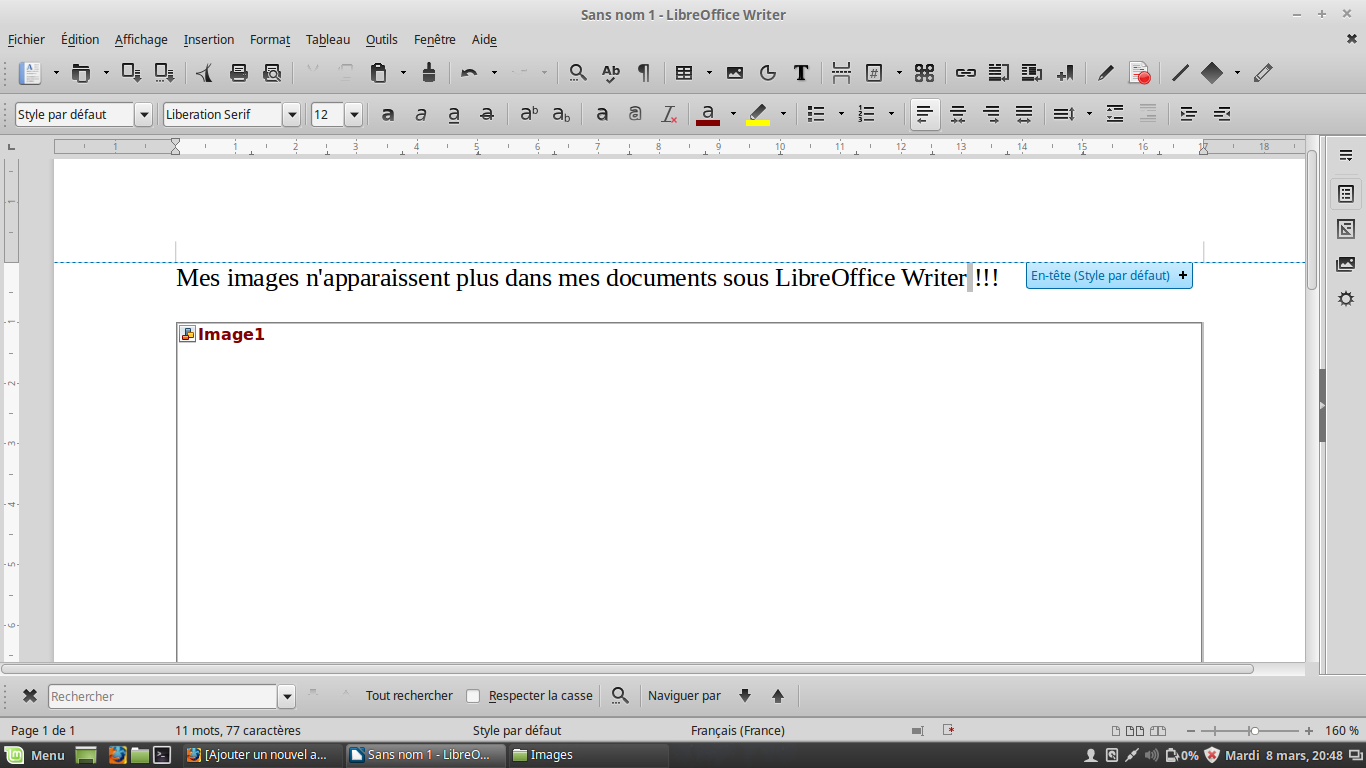Viewport: 1366px width, 768px height.
Task: Insert special character icon
Action: tap(924, 72)
